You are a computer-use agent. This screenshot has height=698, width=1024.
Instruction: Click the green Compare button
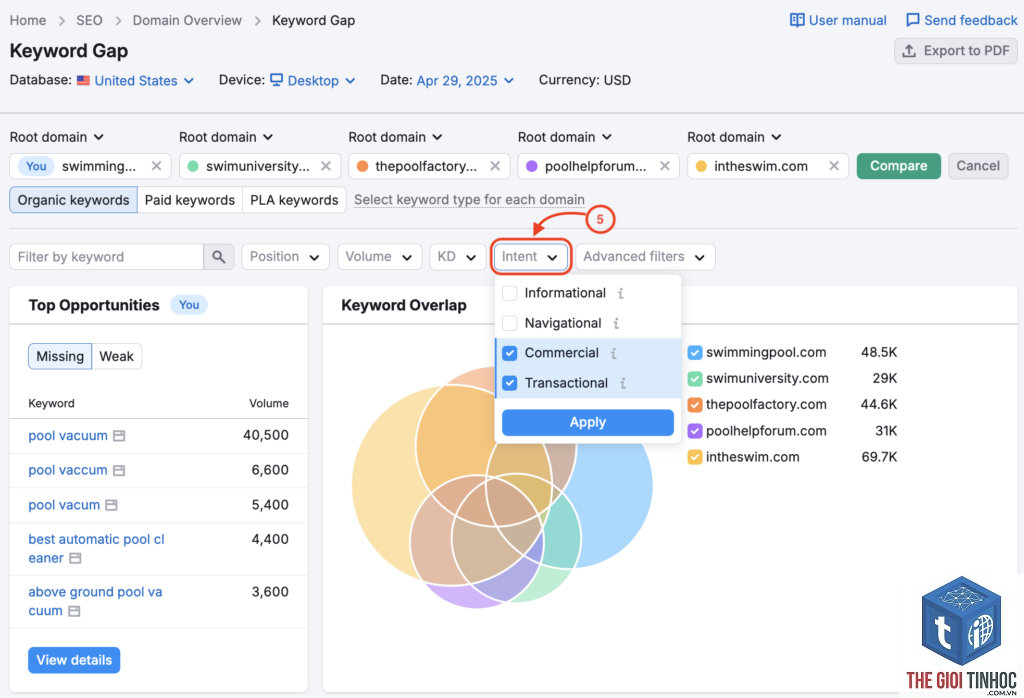pyautogui.click(x=898, y=166)
